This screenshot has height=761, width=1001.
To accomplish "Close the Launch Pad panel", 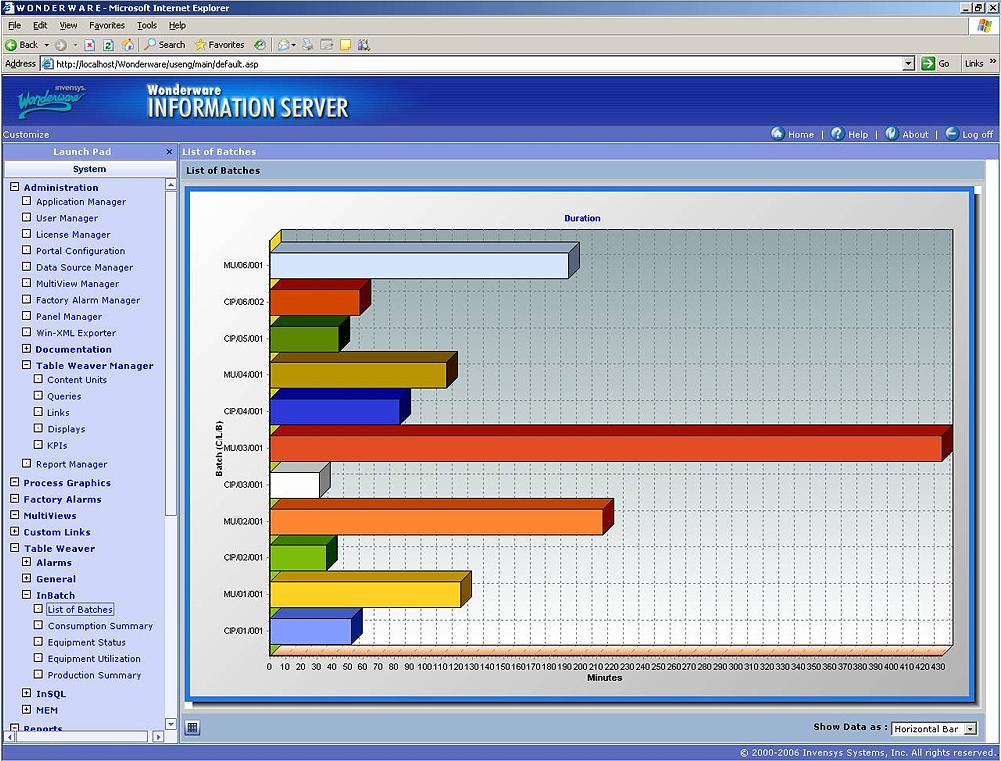I will [169, 152].
